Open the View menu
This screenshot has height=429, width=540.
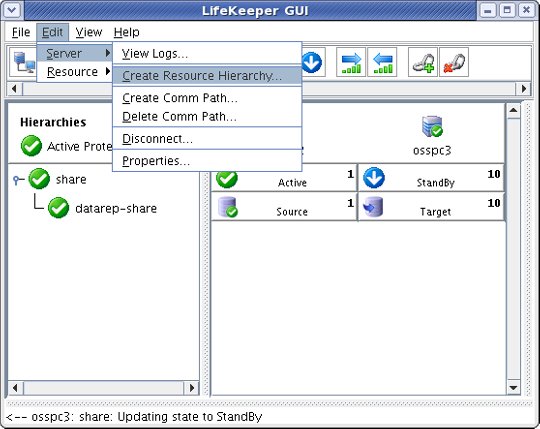point(89,32)
